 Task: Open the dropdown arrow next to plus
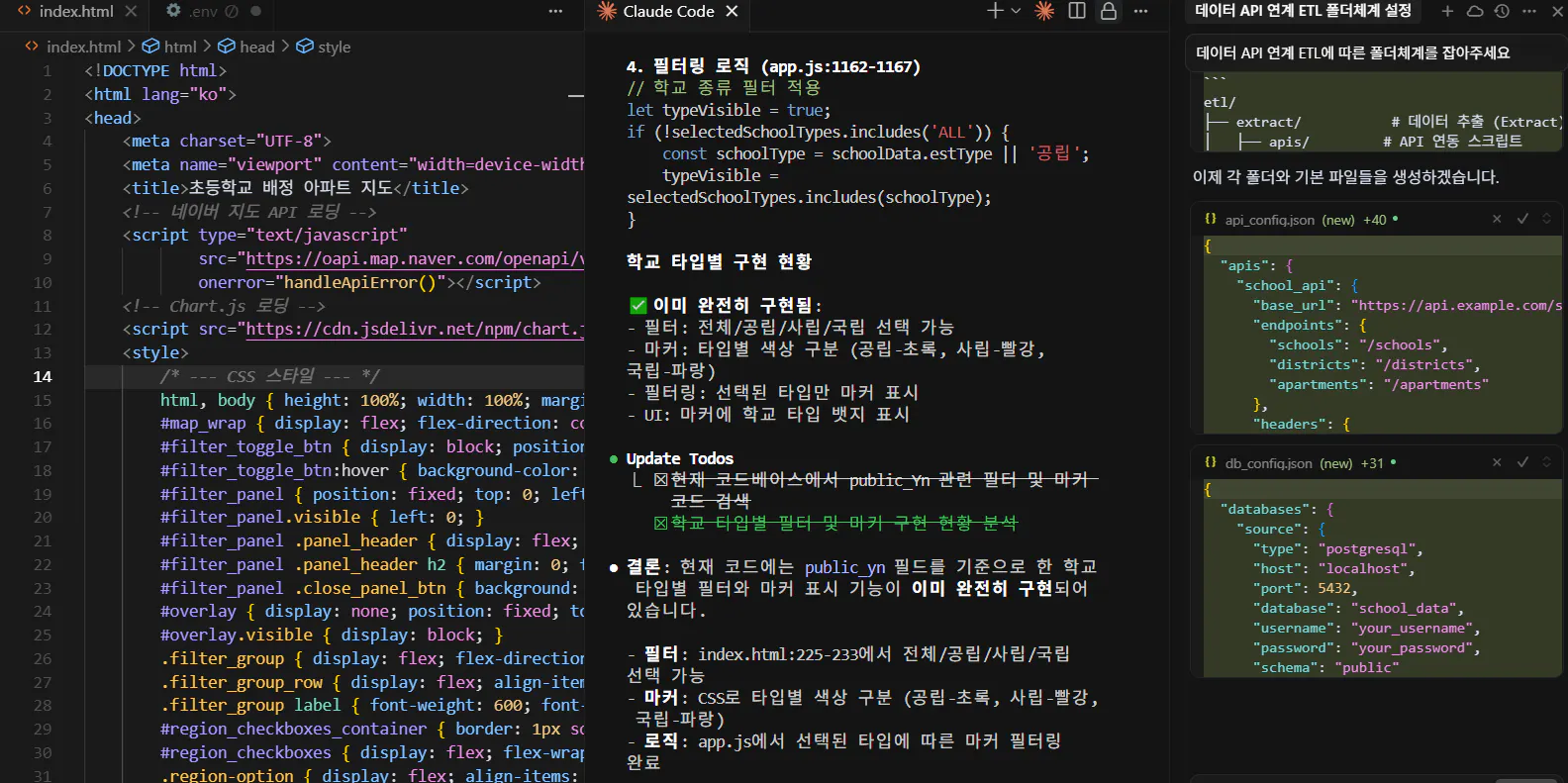[x=1016, y=11]
